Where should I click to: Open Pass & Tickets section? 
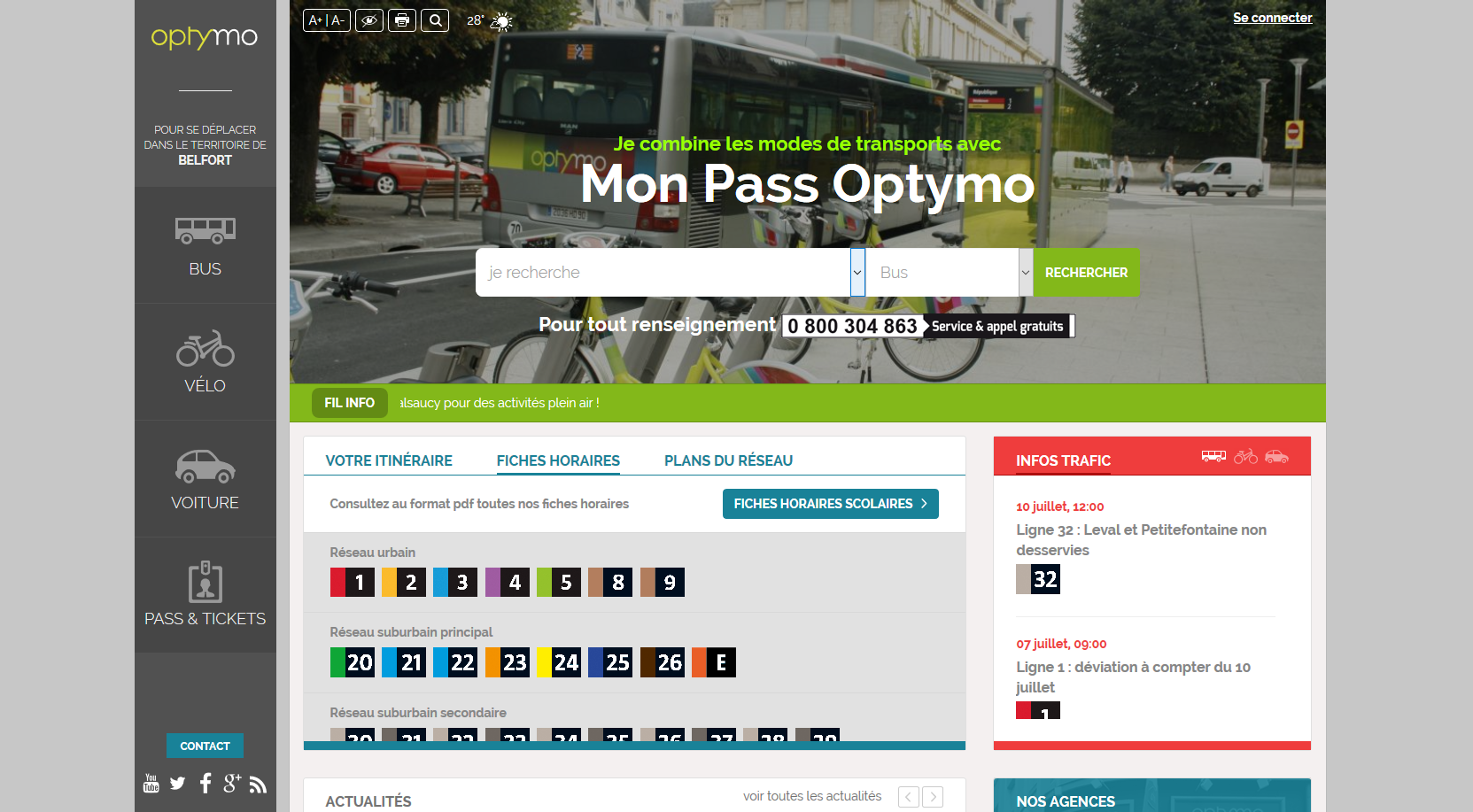pos(205,594)
